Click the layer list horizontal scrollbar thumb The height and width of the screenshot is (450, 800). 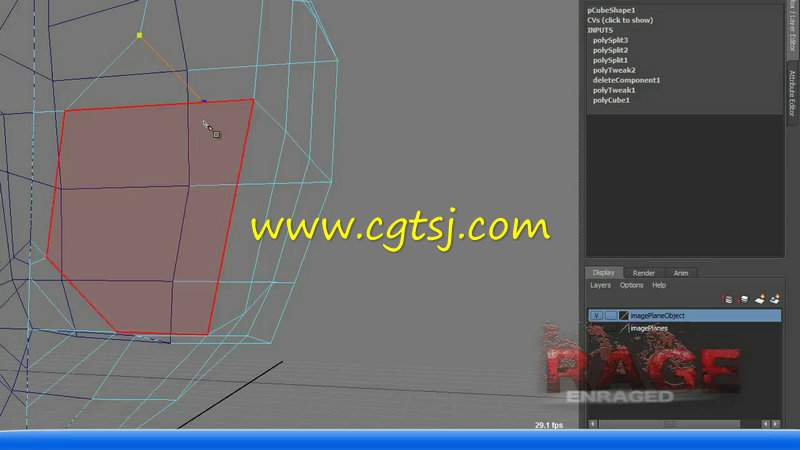[x=669, y=424]
